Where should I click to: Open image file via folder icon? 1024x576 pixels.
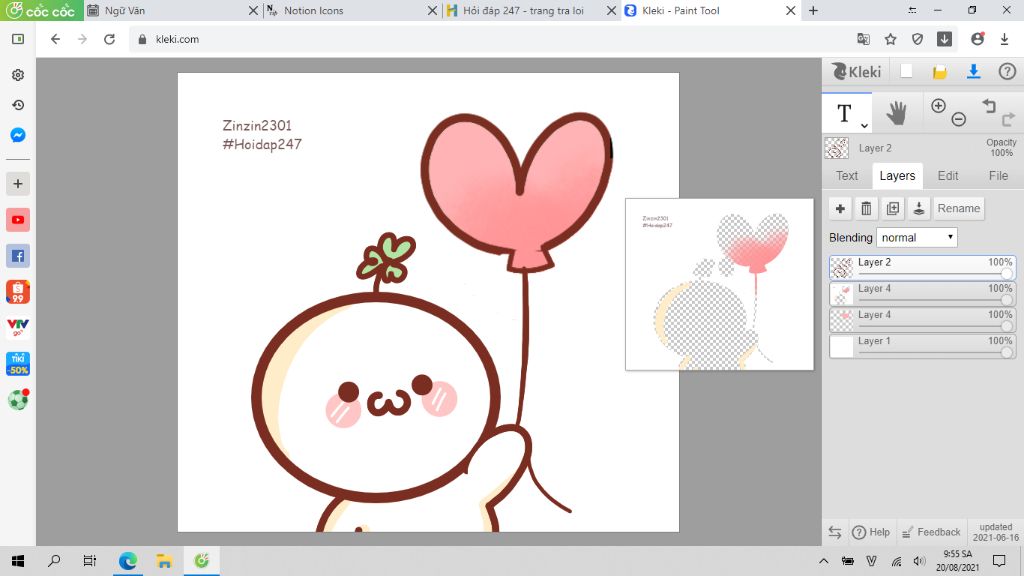coord(940,72)
